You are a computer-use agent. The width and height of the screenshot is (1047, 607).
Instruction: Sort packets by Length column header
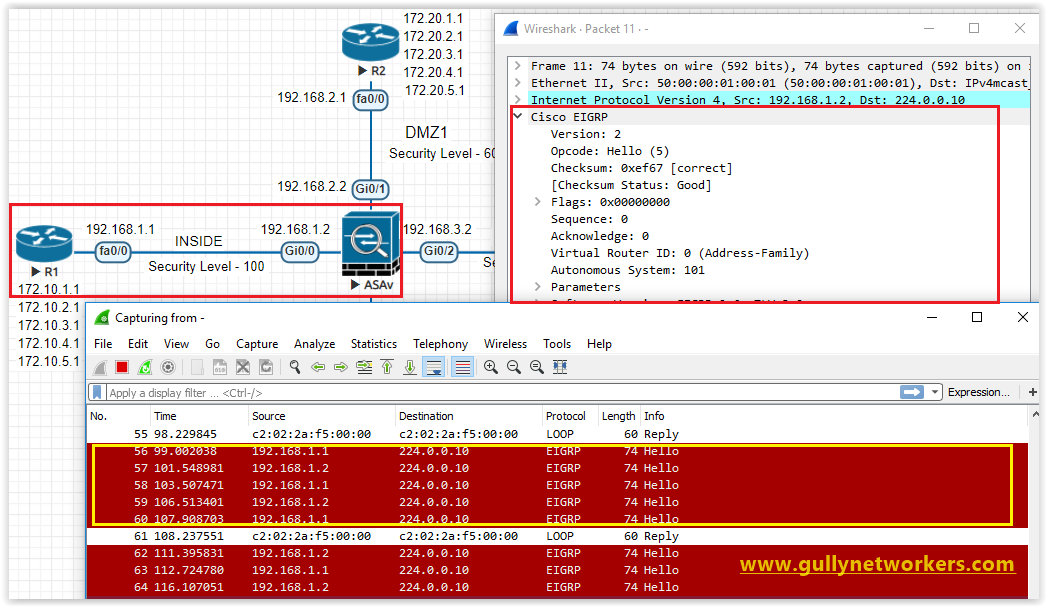[x=618, y=416]
